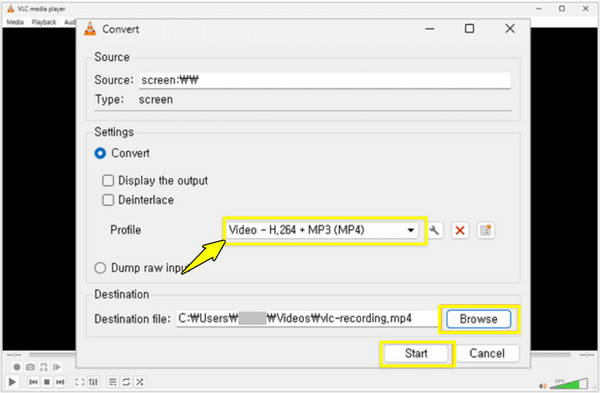600x393 pixels.
Task: Click the frame by frame icon
Action: (57, 367)
